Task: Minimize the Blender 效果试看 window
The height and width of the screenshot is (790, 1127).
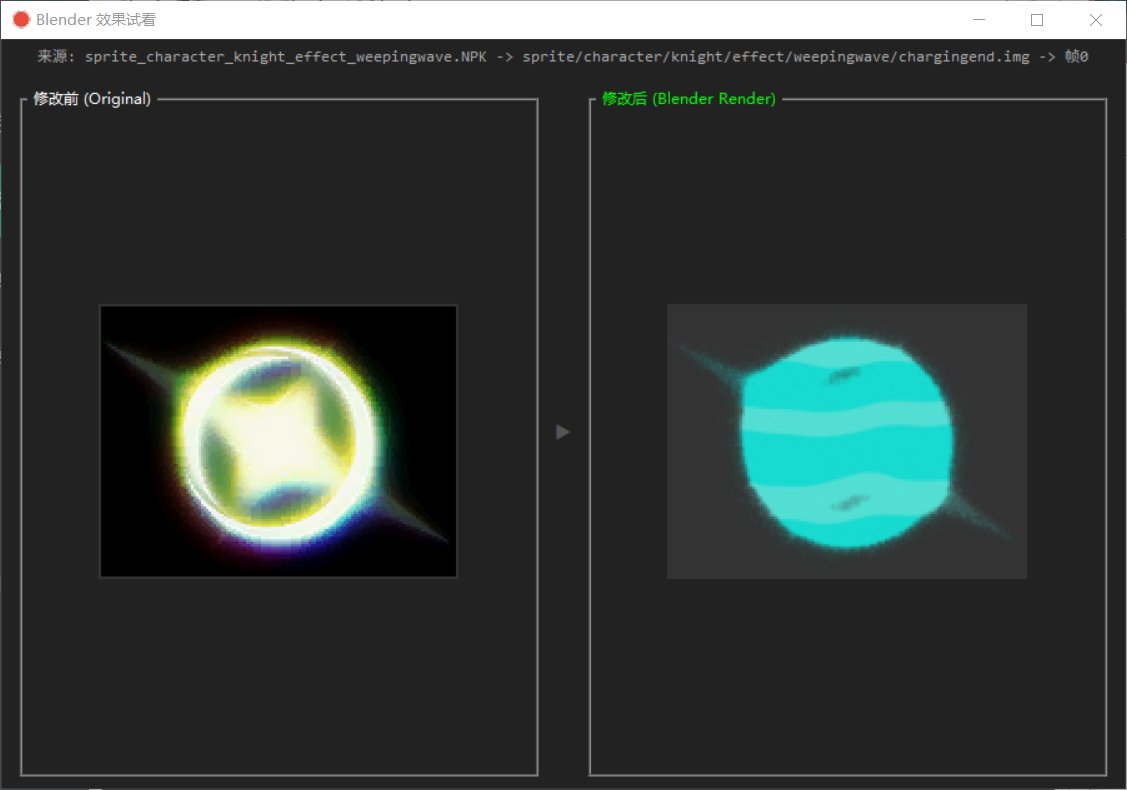Action: (980, 19)
